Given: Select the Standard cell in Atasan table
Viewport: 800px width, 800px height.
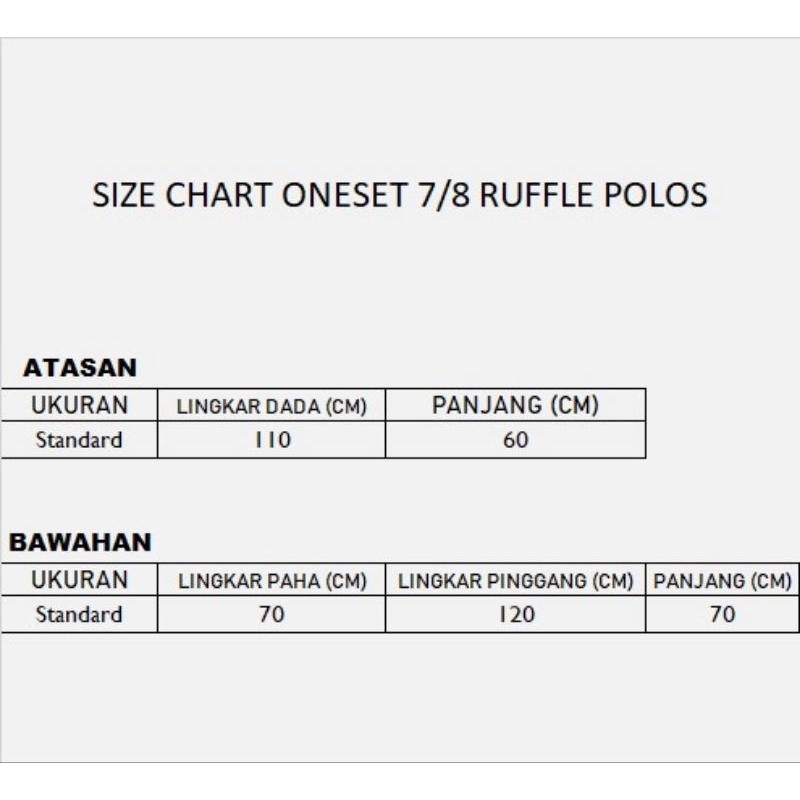Looking at the screenshot, I should point(79,440).
